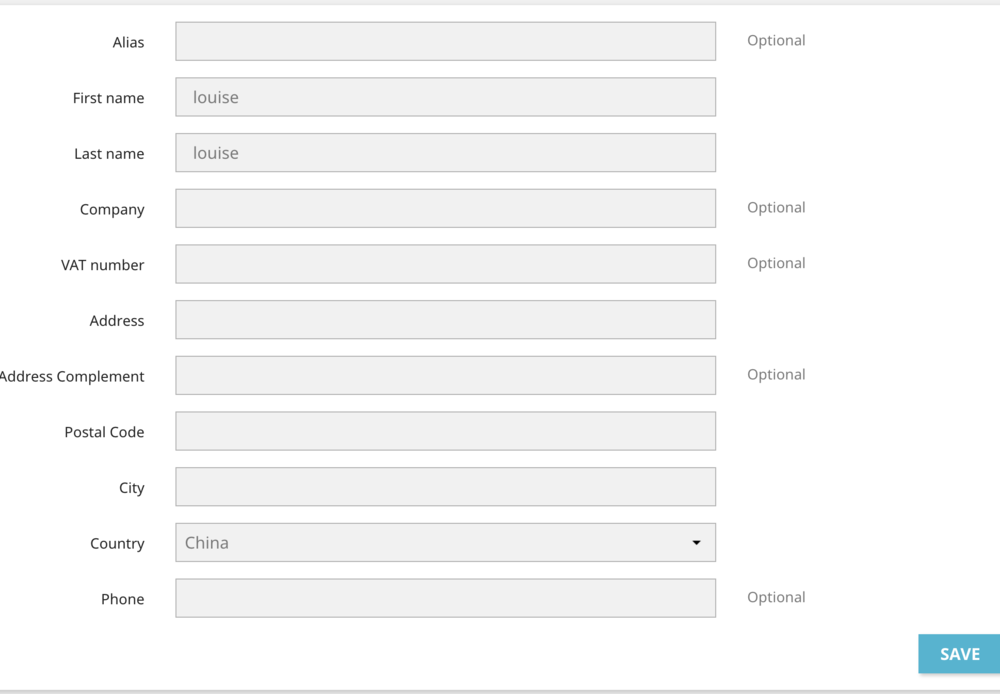Click the Optional label near Address Complement
Image resolution: width=1000 pixels, height=694 pixels.
776,373
